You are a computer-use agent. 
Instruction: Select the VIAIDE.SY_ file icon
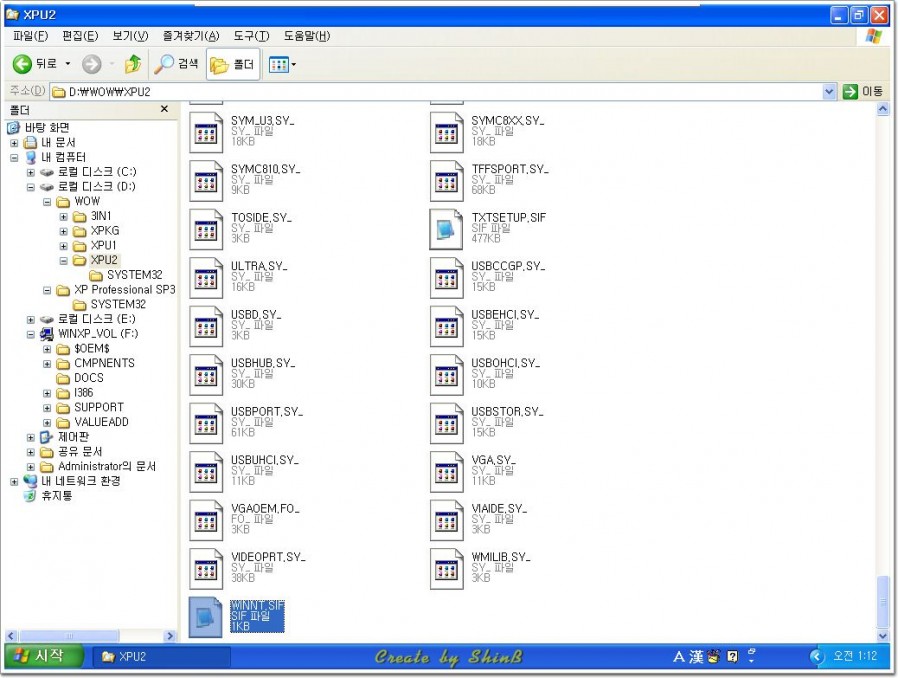pyautogui.click(x=447, y=521)
